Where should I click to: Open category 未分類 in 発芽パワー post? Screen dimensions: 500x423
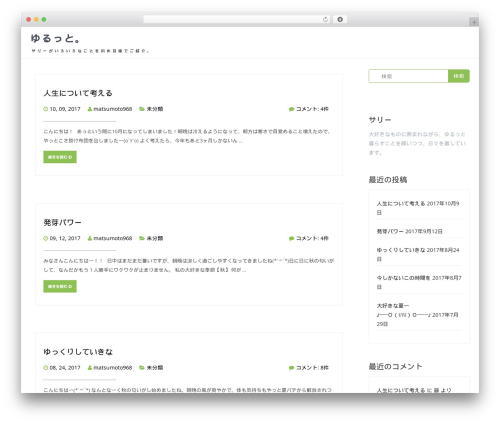155,238
